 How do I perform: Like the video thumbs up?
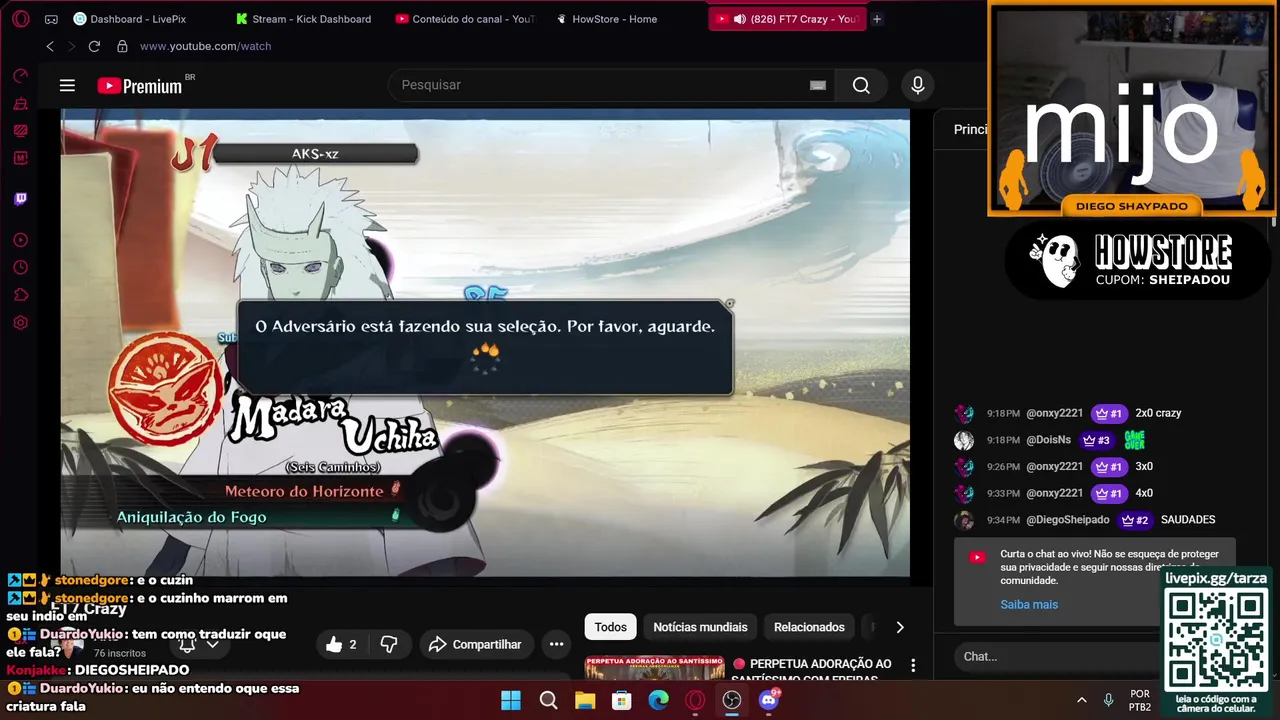tap(341, 645)
